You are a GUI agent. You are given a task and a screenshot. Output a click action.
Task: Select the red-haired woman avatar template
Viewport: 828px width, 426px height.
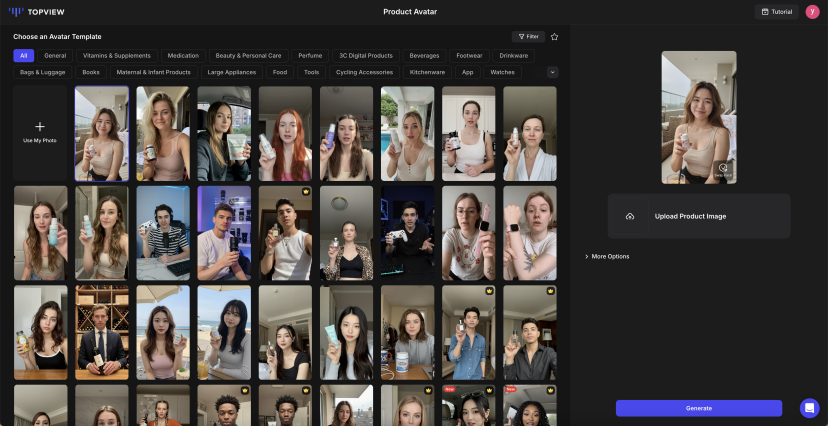(x=285, y=134)
